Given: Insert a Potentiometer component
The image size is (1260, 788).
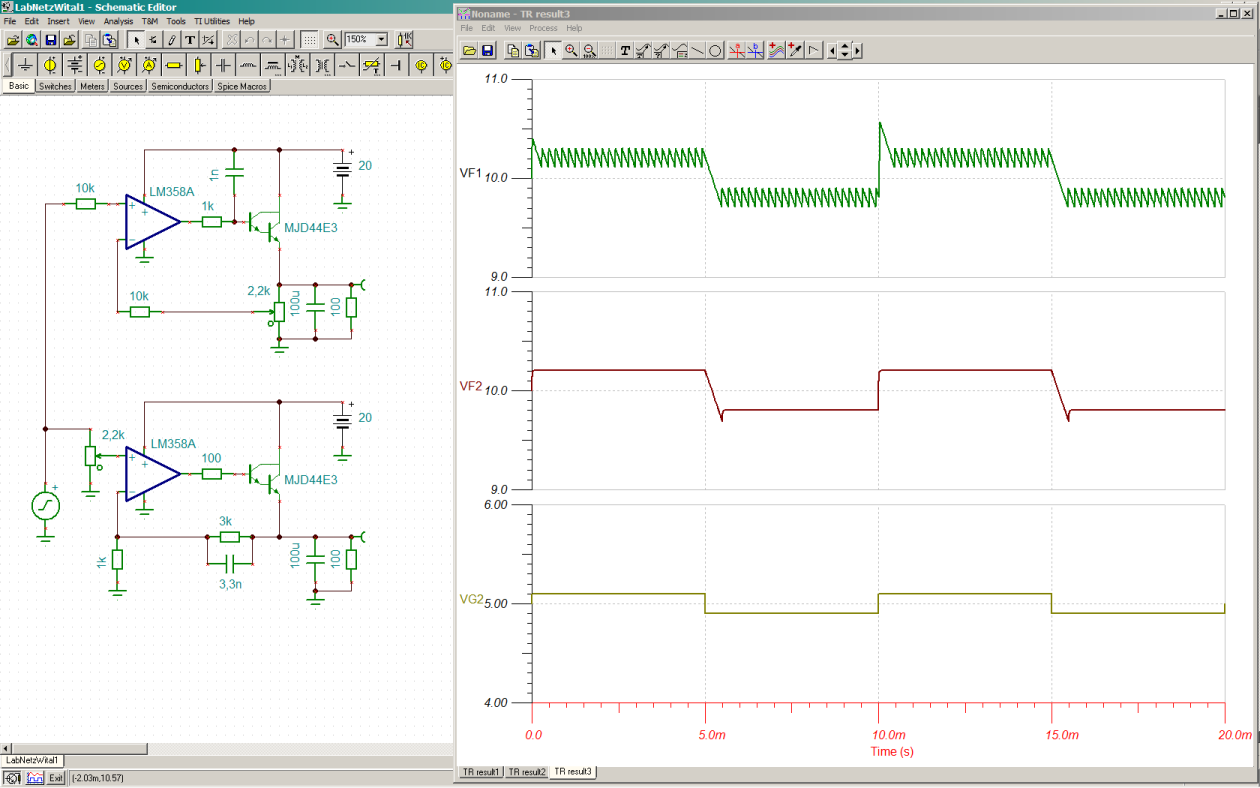Looking at the screenshot, I should [x=199, y=65].
